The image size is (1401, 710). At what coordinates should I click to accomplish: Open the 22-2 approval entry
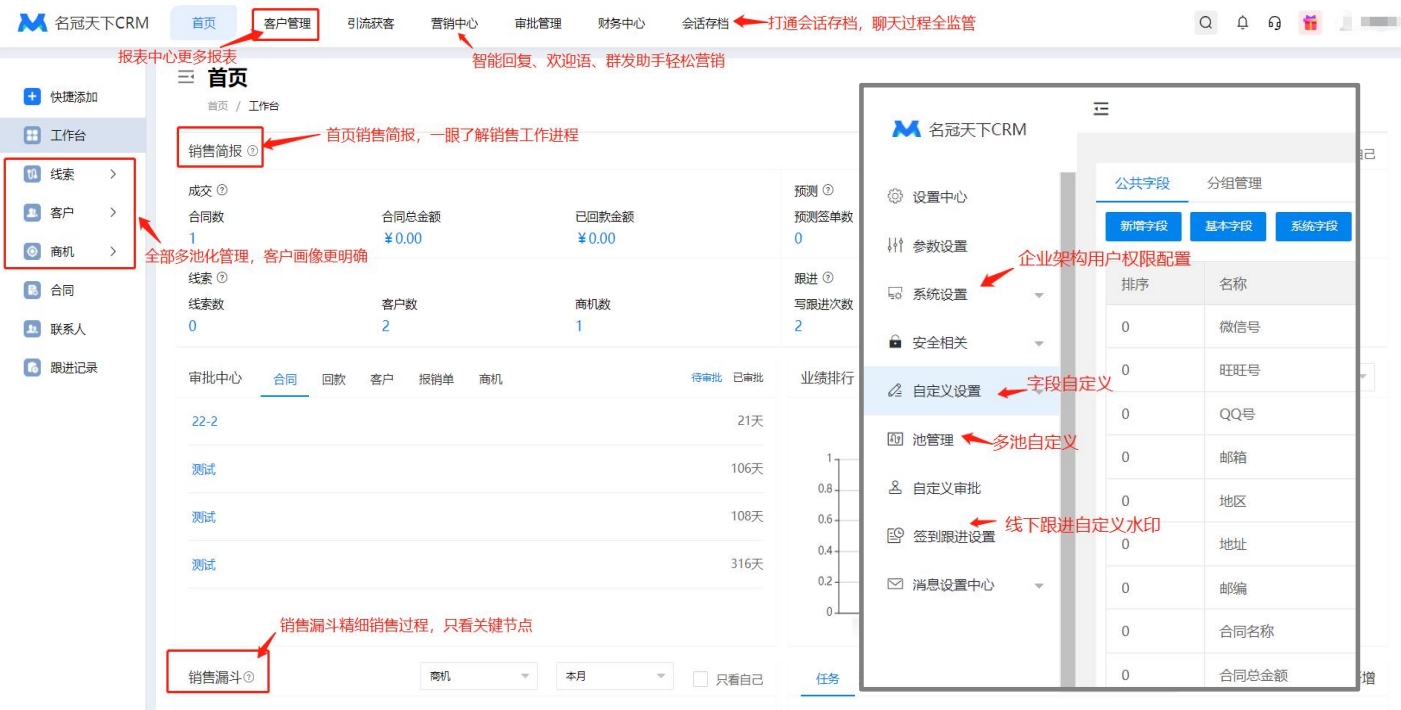(205, 421)
